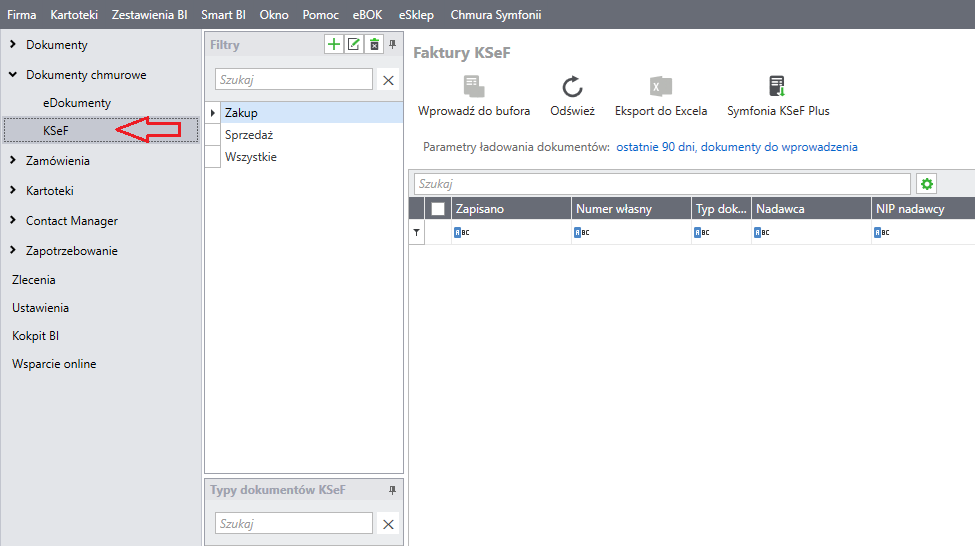Viewport: 975px width, 546px height.
Task: Open the Chmura Symfonii menu
Action: pyautogui.click(x=495, y=15)
